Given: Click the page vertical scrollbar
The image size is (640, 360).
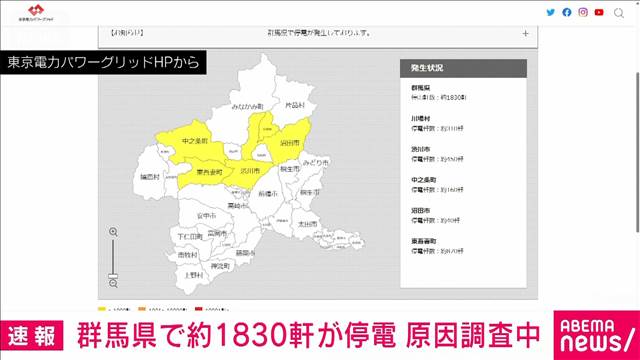Looking at the screenshot, I should [638, 152].
